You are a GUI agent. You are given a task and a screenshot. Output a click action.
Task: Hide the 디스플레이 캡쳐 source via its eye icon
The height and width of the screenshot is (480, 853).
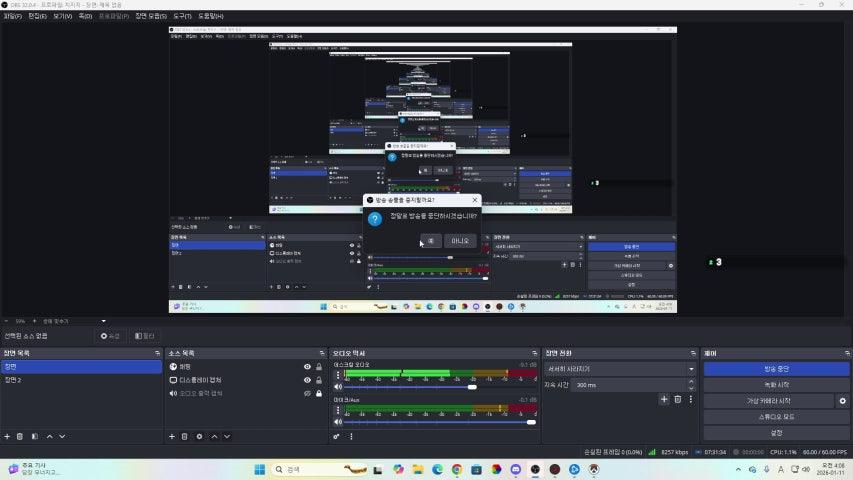(x=307, y=380)
